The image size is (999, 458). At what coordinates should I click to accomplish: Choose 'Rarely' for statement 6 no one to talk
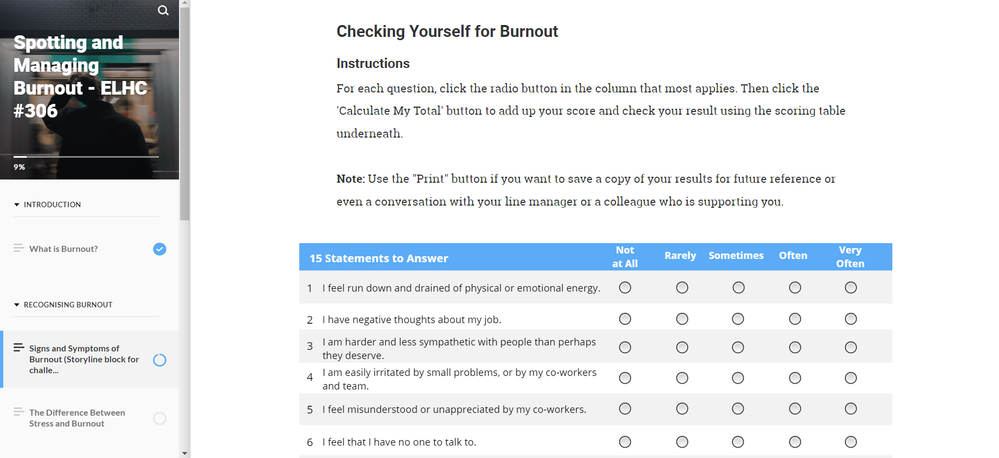pos(682,441)
